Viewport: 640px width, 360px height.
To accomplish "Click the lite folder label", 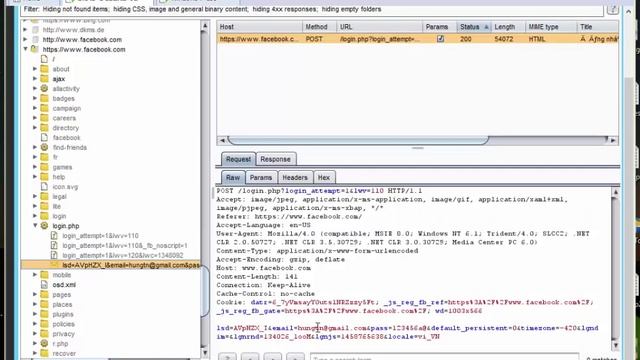I will pos(57,206).
